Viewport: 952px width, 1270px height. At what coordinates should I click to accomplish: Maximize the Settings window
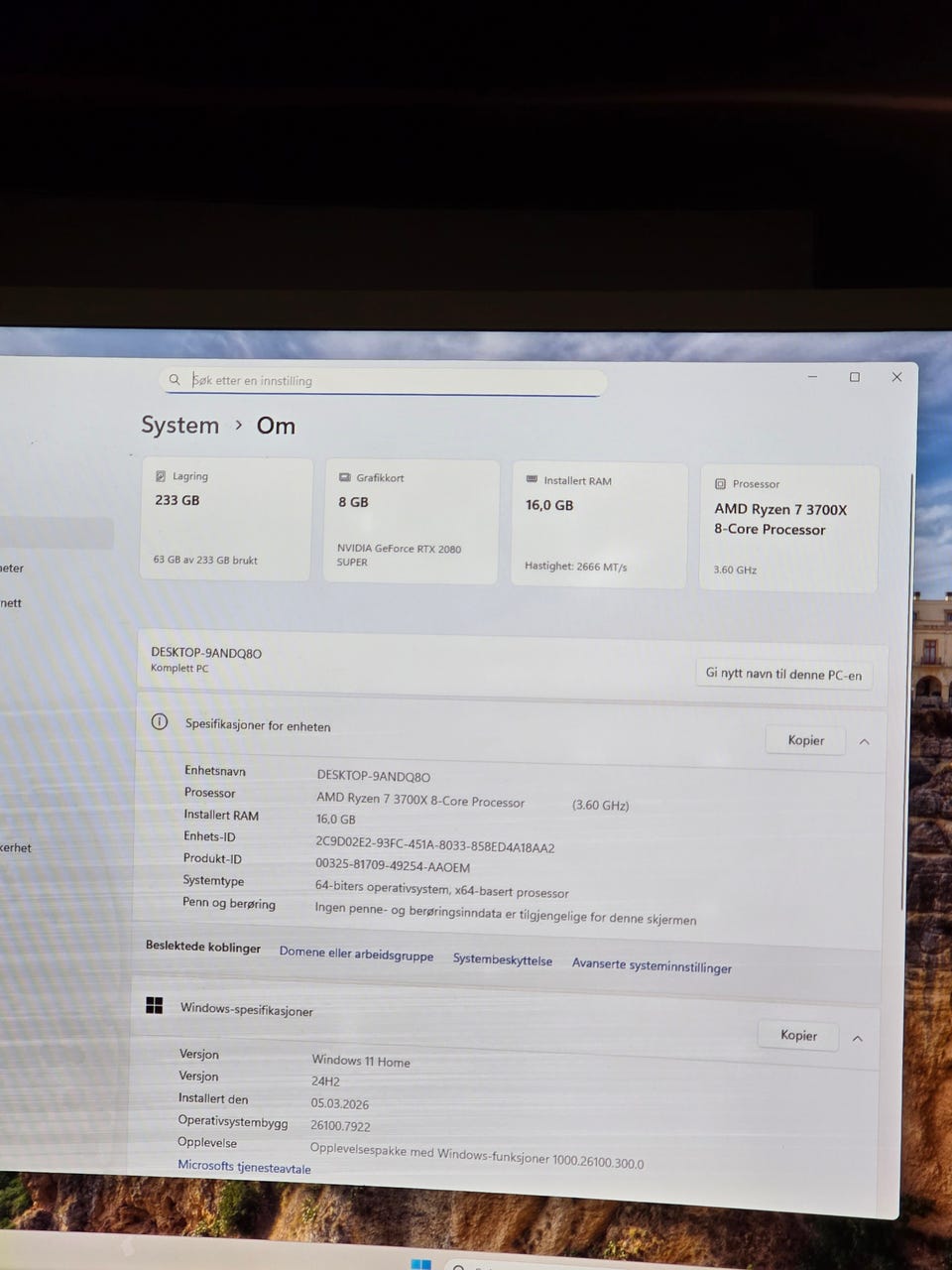[x=855, y=377]
